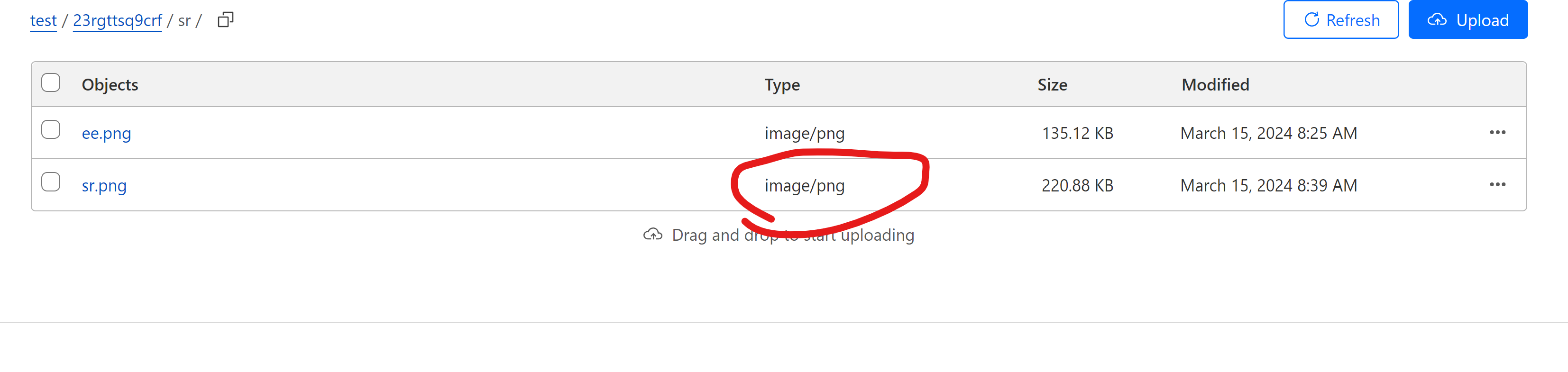Click the upload cloud icon
Screen dimensions: 1568x372
point(1437,19)
